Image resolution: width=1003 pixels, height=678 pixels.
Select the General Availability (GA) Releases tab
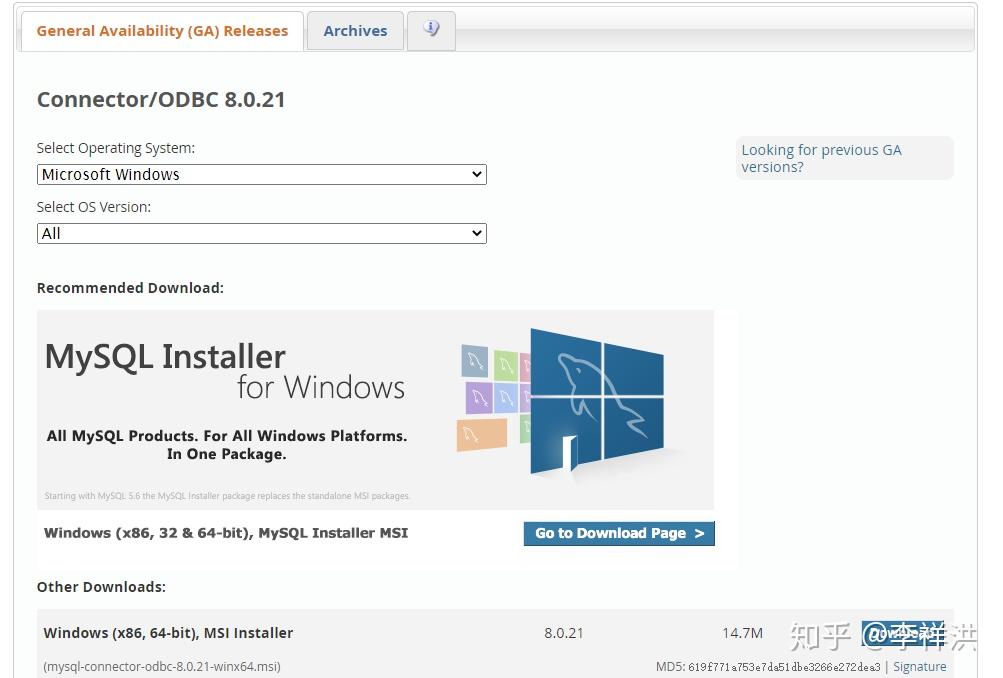(x=161, y=30)
